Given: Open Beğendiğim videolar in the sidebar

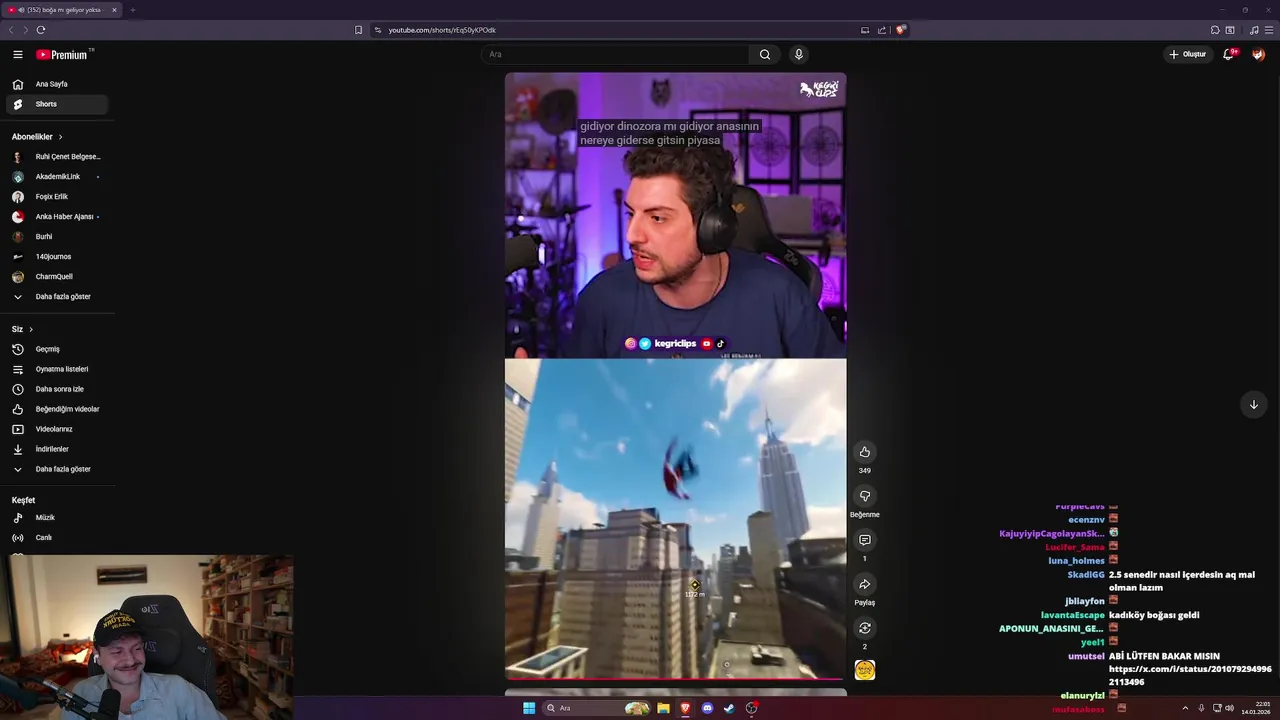Looking at the screenshot, I should pyautogui.click(x=55, y=409).
